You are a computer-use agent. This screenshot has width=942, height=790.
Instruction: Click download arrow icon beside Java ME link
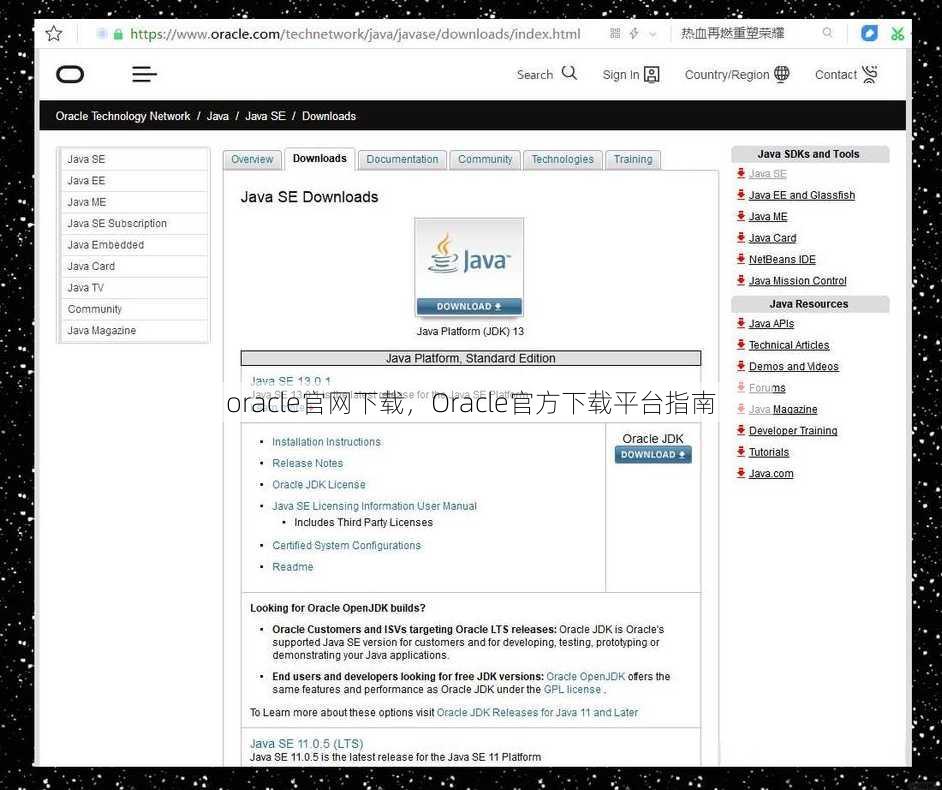click(x=741, y=216)
